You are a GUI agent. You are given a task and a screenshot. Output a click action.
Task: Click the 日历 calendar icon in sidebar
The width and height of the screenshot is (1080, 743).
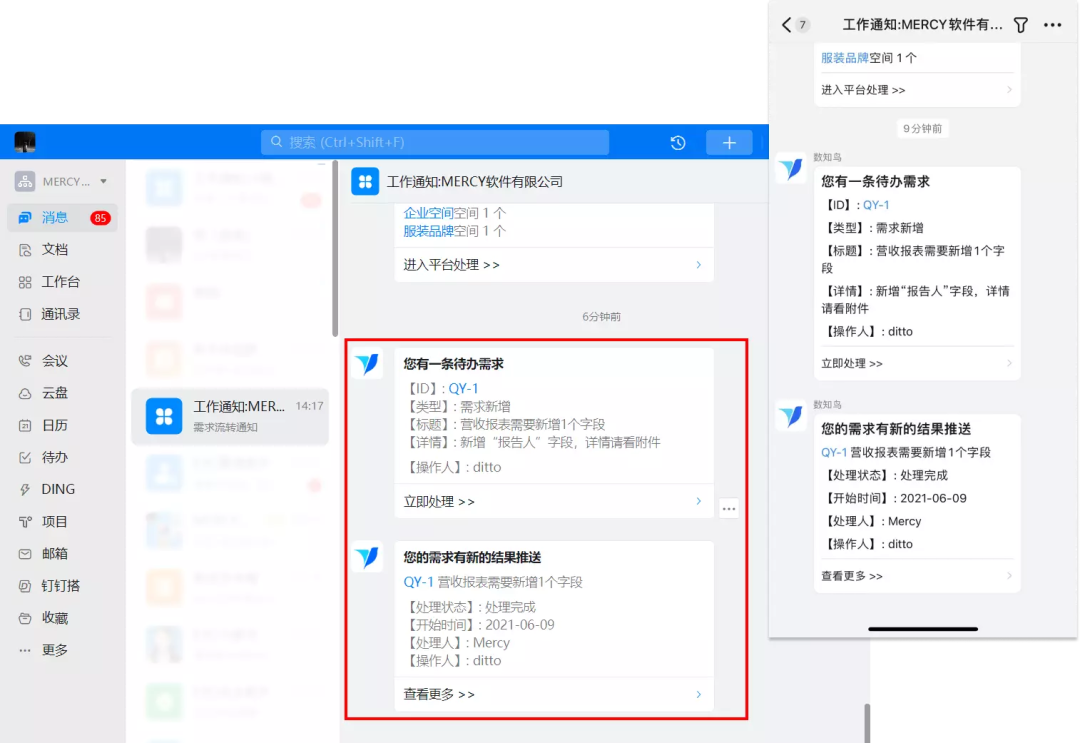coord(25,426)
